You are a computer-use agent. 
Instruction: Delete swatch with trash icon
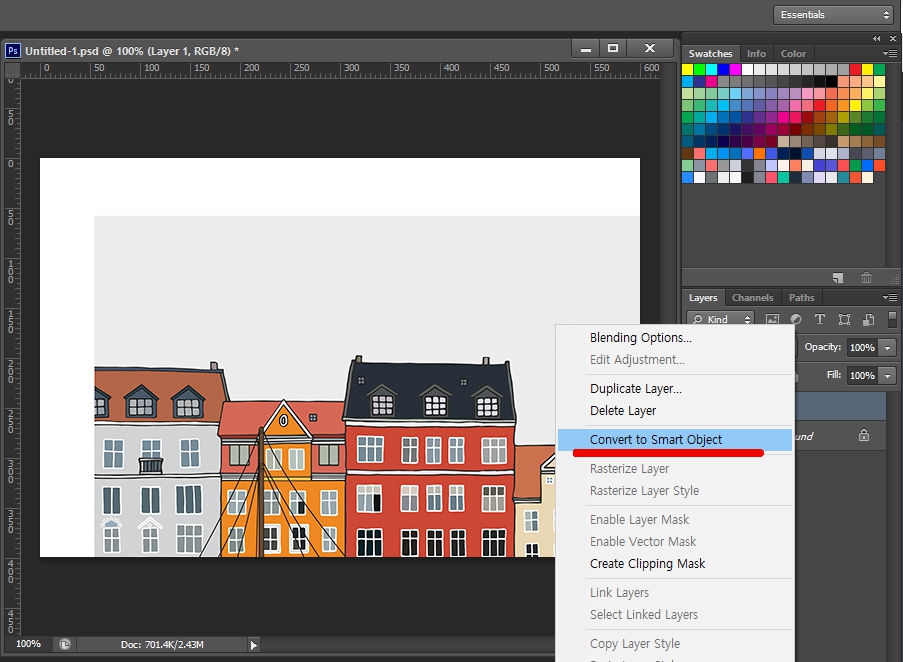coord(866,278)
